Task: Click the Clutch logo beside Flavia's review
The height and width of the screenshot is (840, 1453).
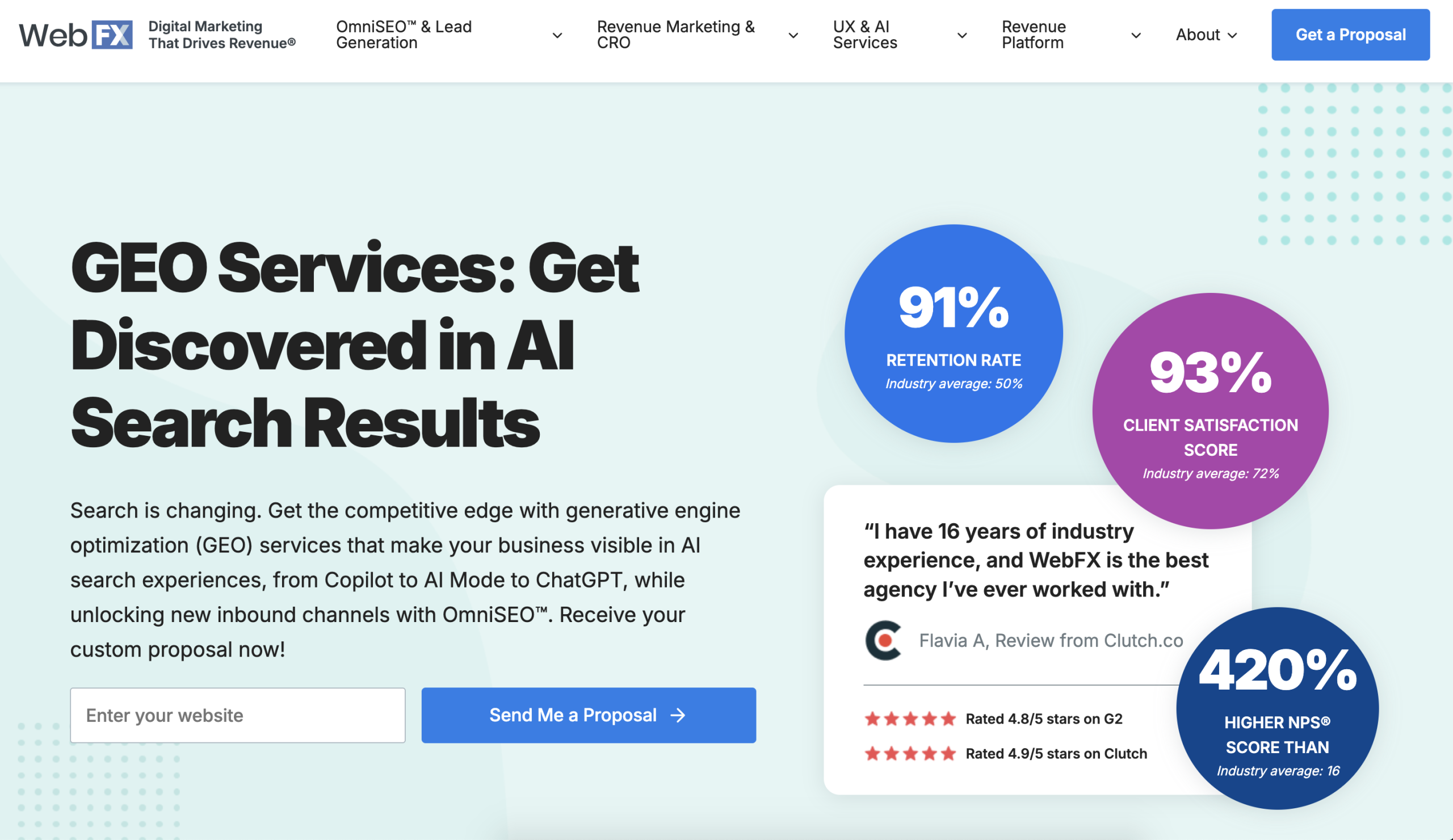Action: 883,640
